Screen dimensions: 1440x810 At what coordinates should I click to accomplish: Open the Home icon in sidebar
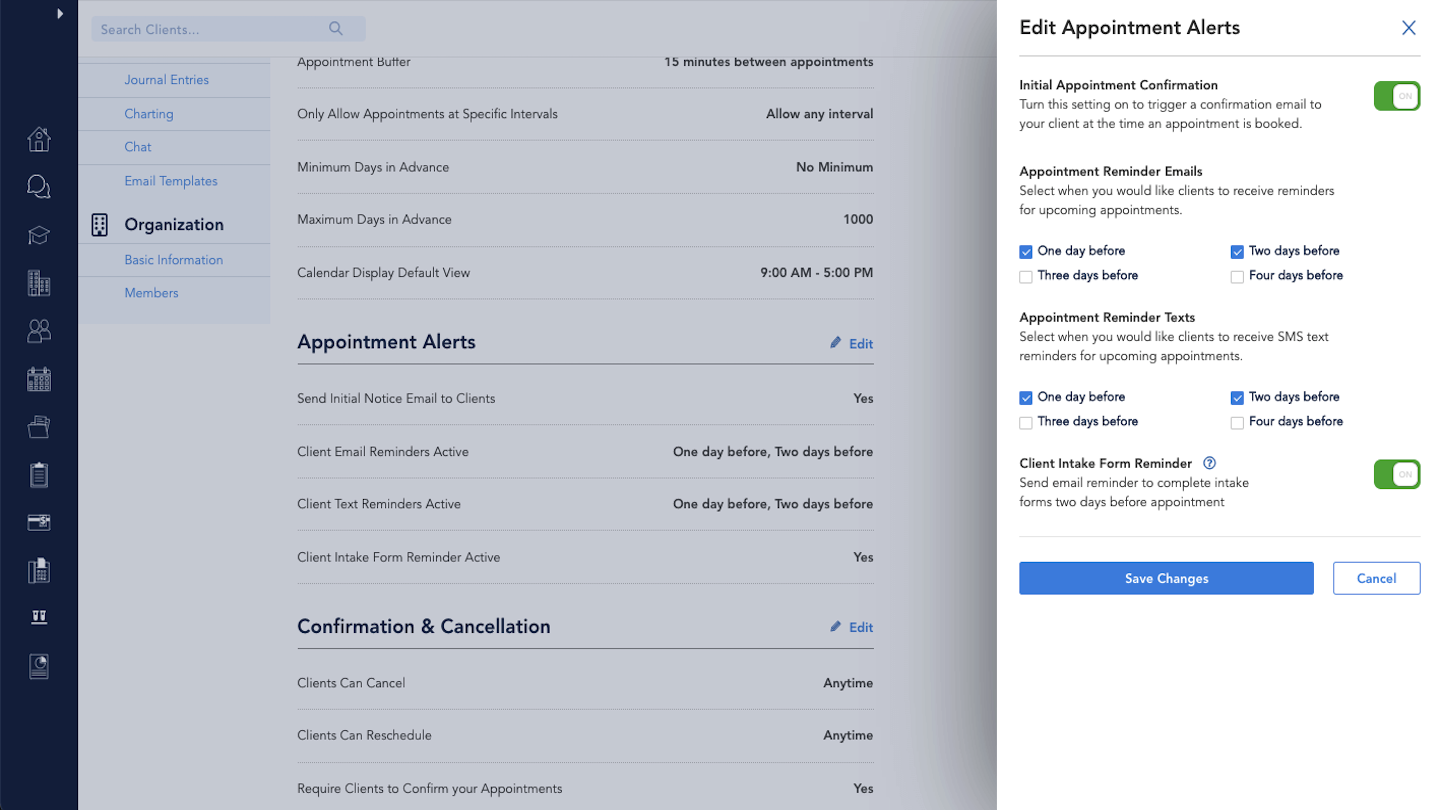point(39,139)
